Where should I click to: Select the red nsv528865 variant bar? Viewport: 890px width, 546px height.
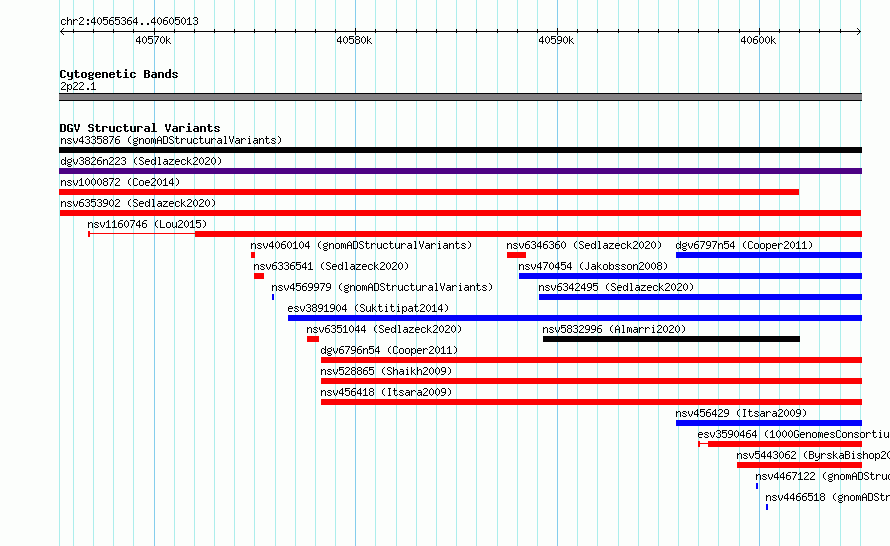(x=591, y=381)
